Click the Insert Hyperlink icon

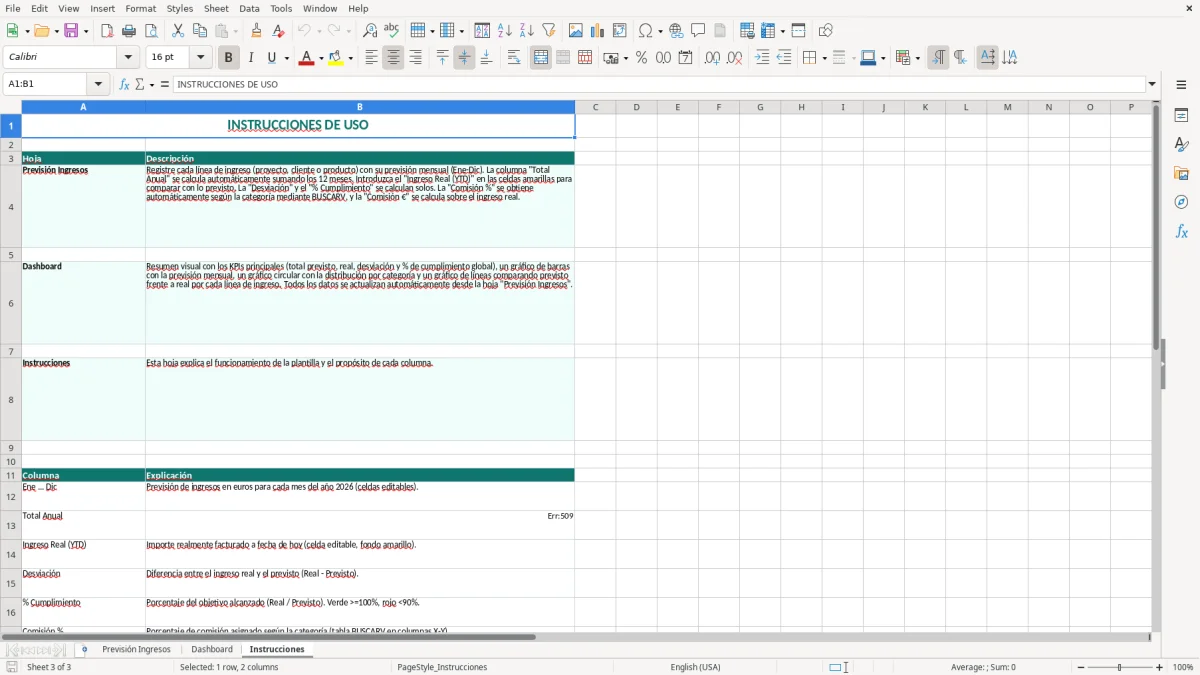[676, 31]
